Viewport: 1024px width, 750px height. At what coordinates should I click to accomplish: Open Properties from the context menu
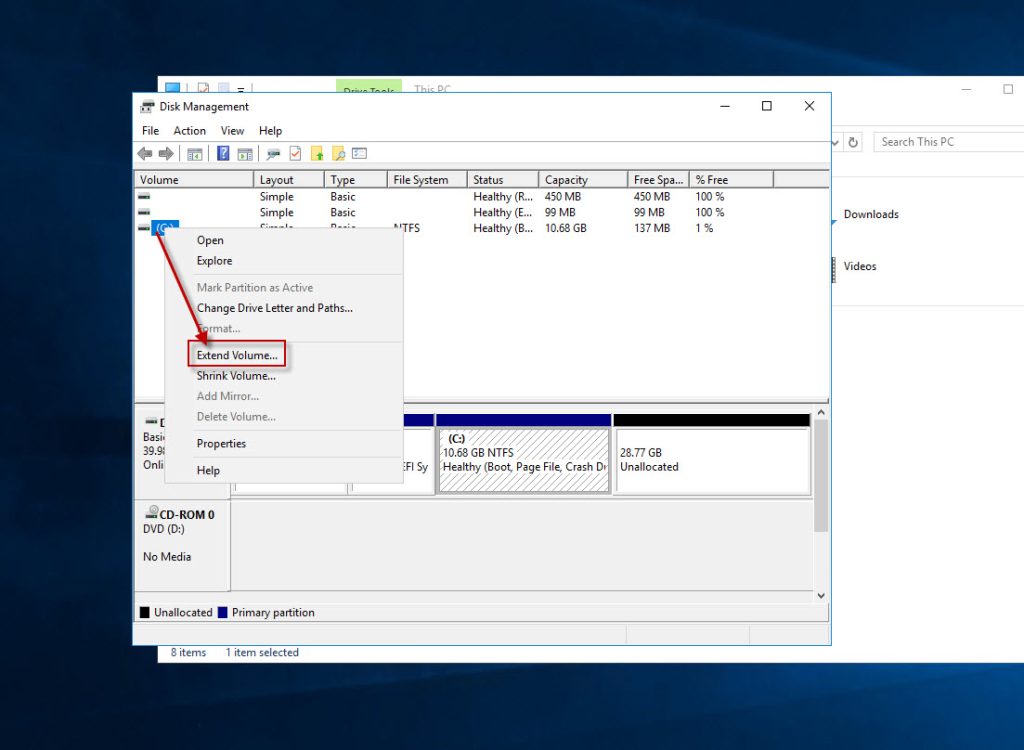point(221,444)
